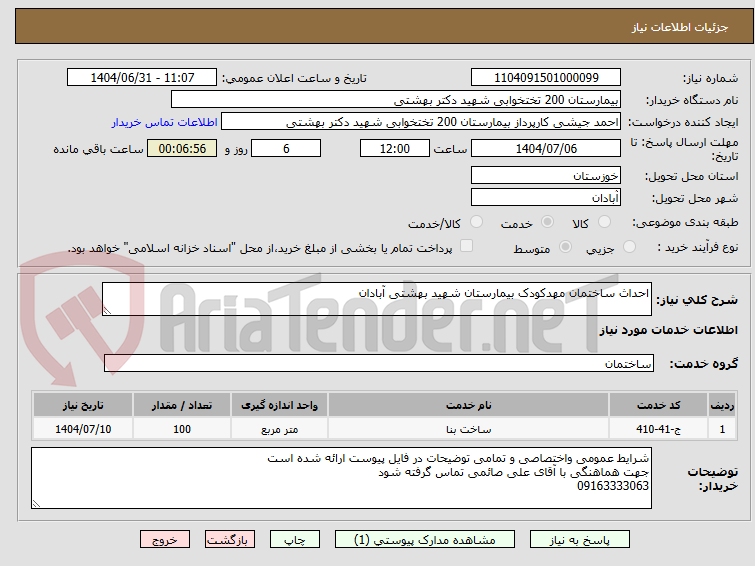Click the اطلاعات خدمات مورد نیاز heading
755x566 pixels.
pos(668,330)
